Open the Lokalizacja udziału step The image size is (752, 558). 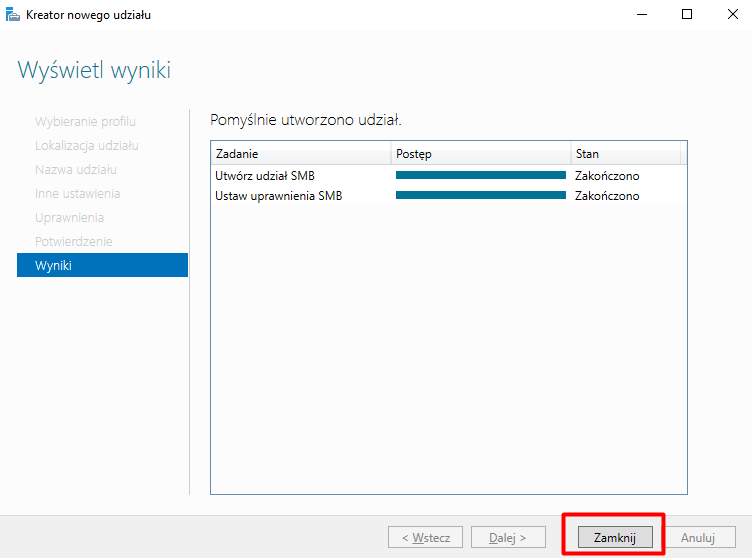(86, 145)
